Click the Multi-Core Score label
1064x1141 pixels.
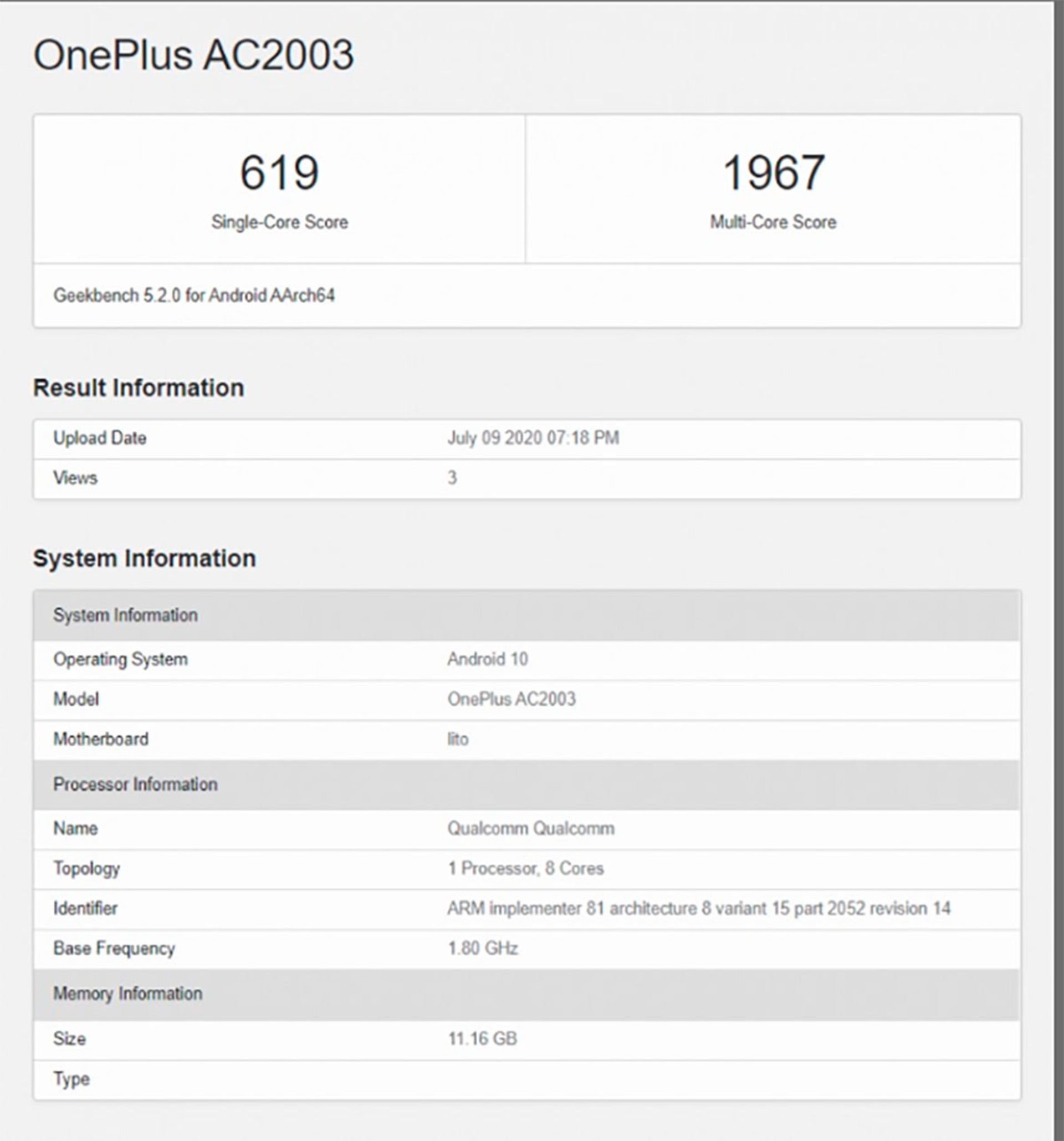click(x=773, y=222)
